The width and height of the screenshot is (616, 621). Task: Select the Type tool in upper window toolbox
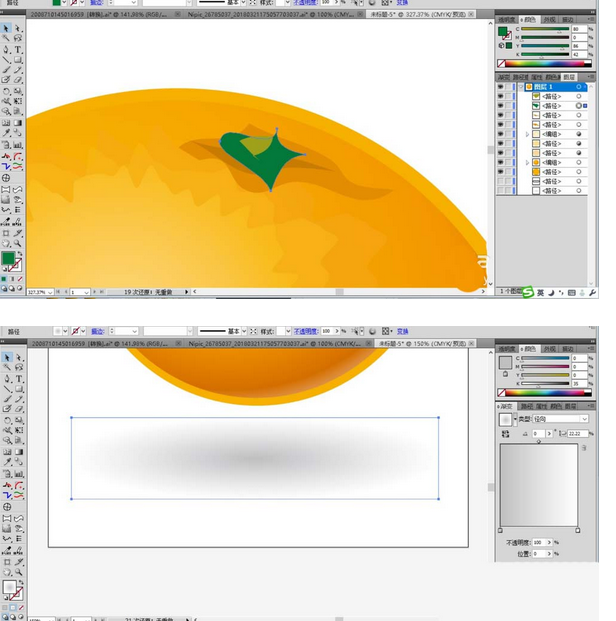point(18,50)
